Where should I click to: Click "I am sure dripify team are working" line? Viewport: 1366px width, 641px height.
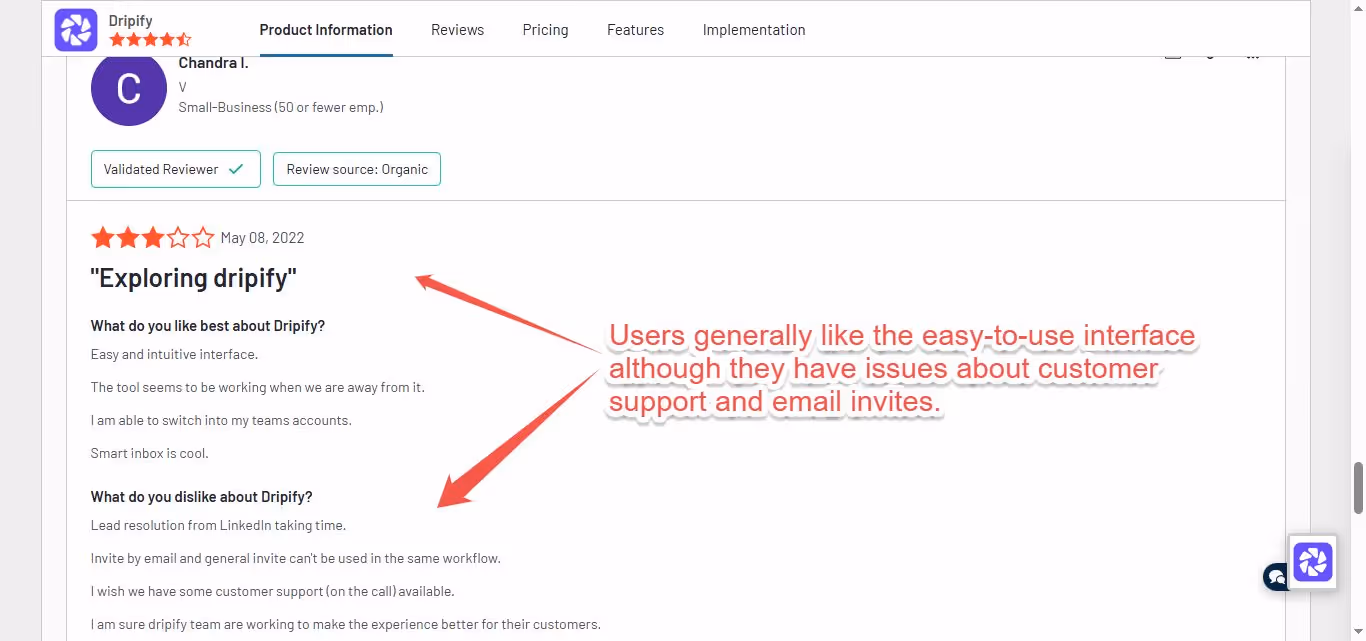coord(346,624)
